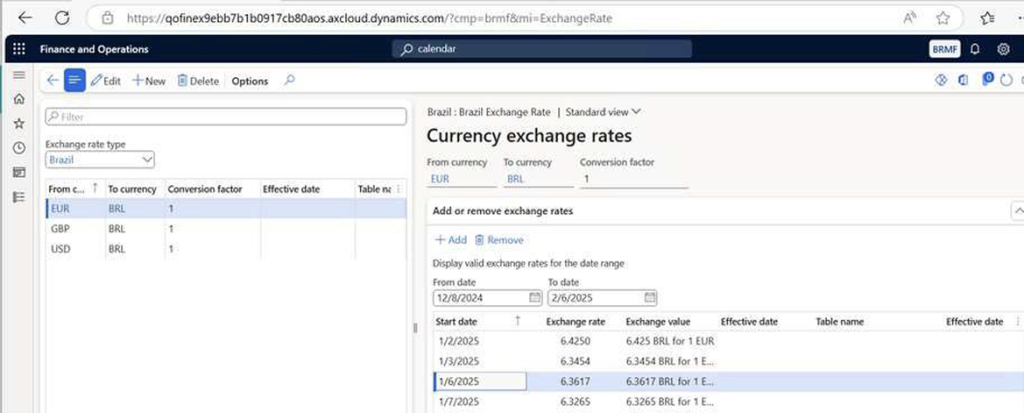The width and height of the screenshot is (1024, 413).
Task: Open the messages icon with 0 badge
Action: tap(987, 79)
